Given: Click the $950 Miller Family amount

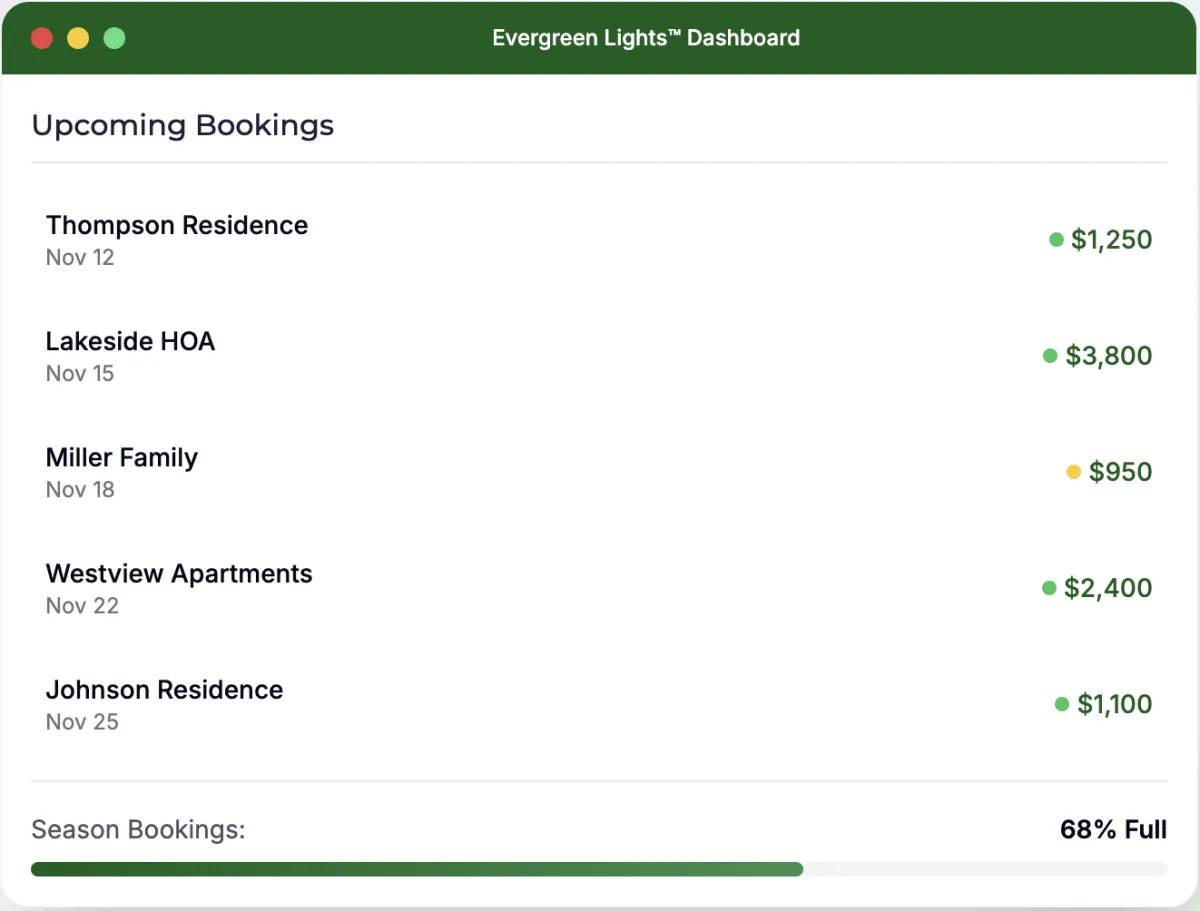Looking at the screenshot, I should pos(1120,472).
